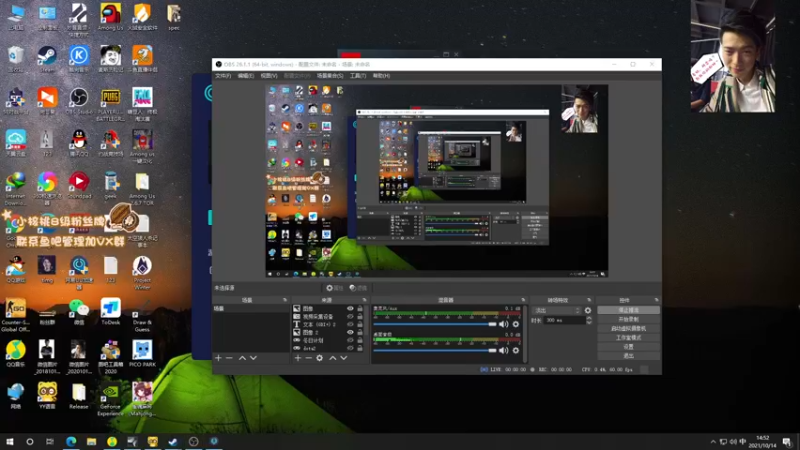Move scene down in Scenes panel

click(x=254, y=358)
